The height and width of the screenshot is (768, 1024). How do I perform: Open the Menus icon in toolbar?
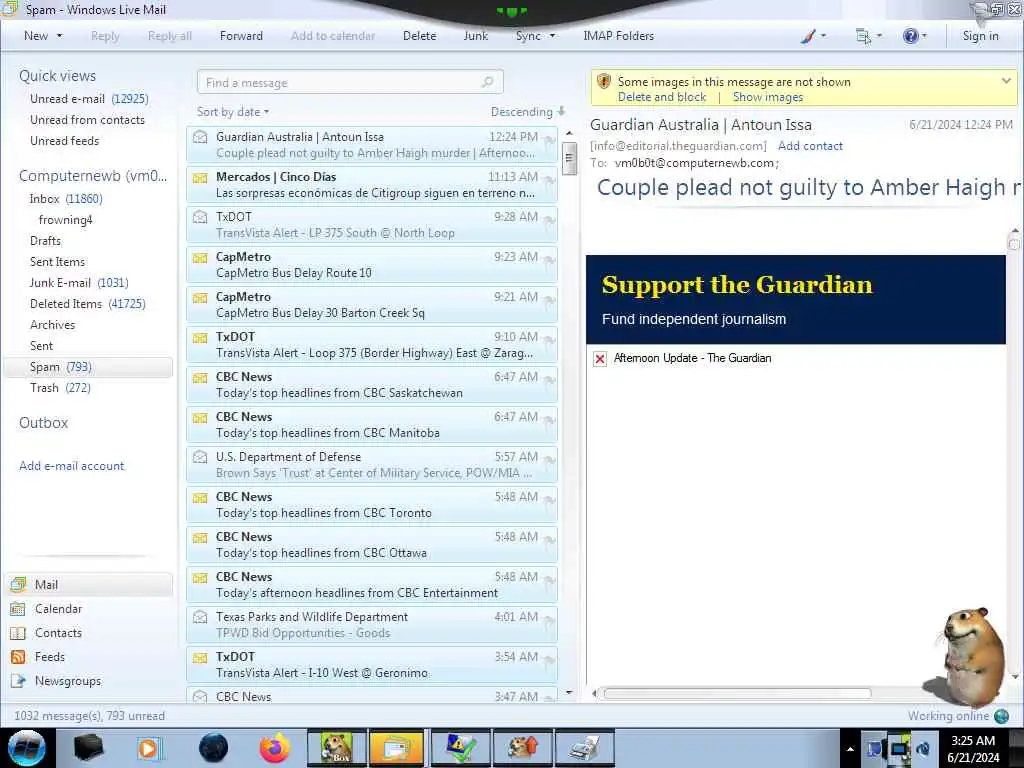[863, 37]
